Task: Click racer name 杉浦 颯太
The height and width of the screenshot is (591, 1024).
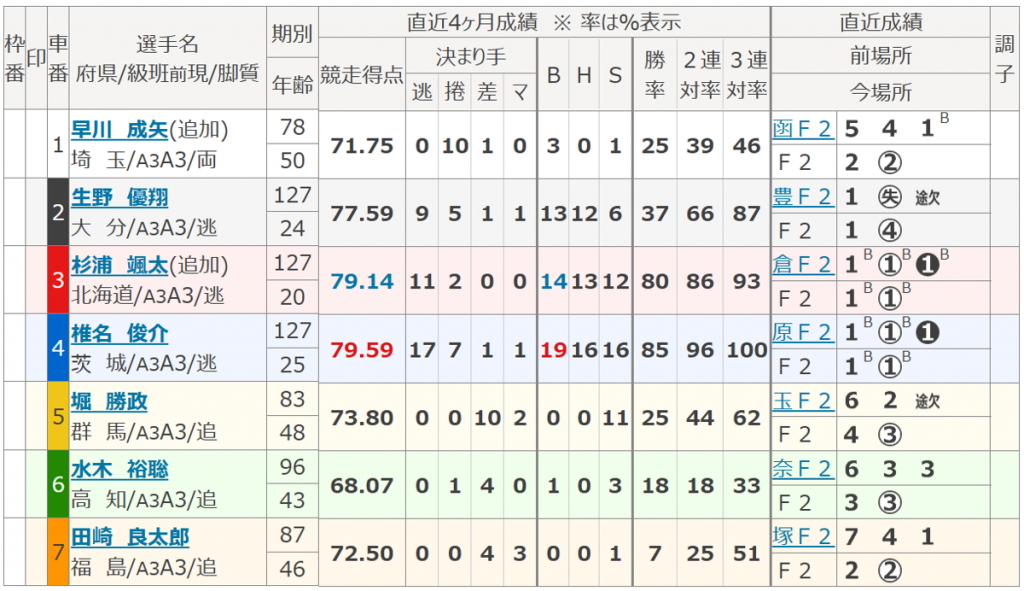Action: click(x=119, y=265)
